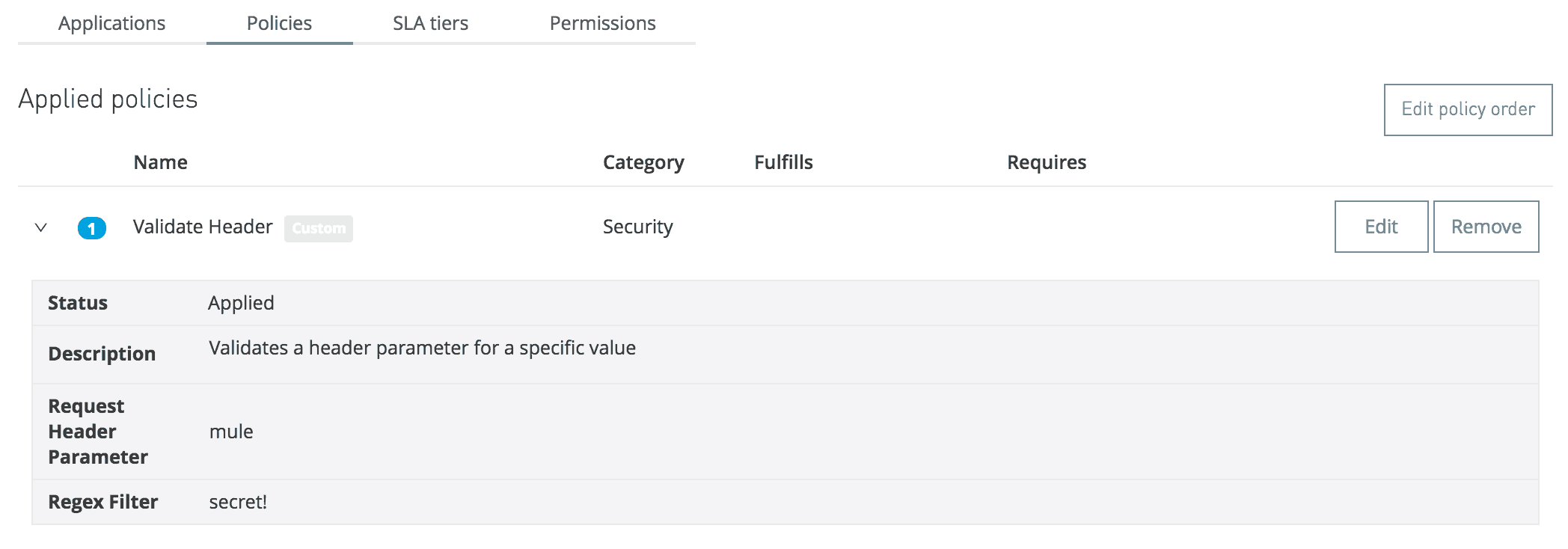Switch to the Policies tab
The image size is (1568, 549).
(280, 23)
